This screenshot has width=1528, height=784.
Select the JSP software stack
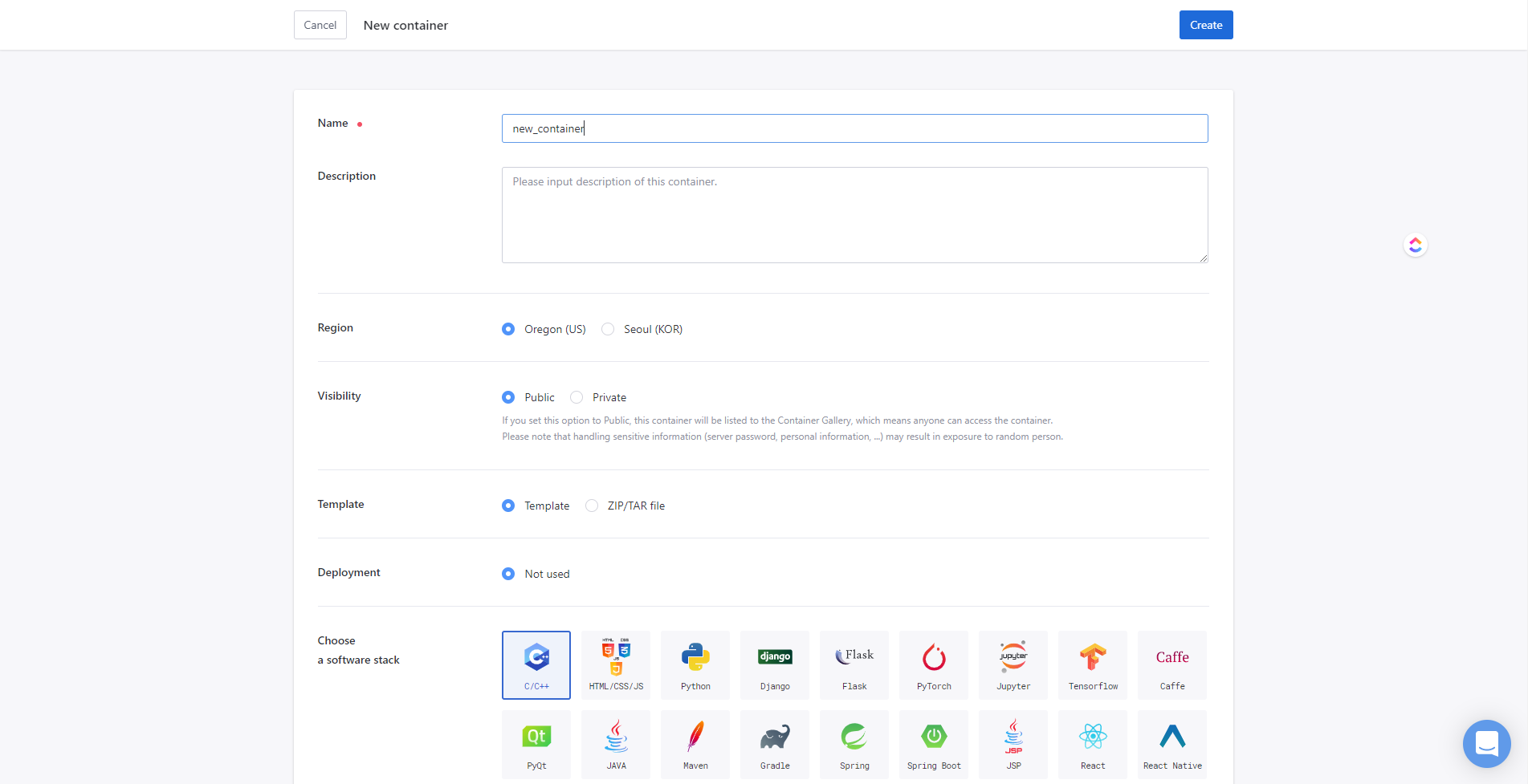(x=1013, y=745)
